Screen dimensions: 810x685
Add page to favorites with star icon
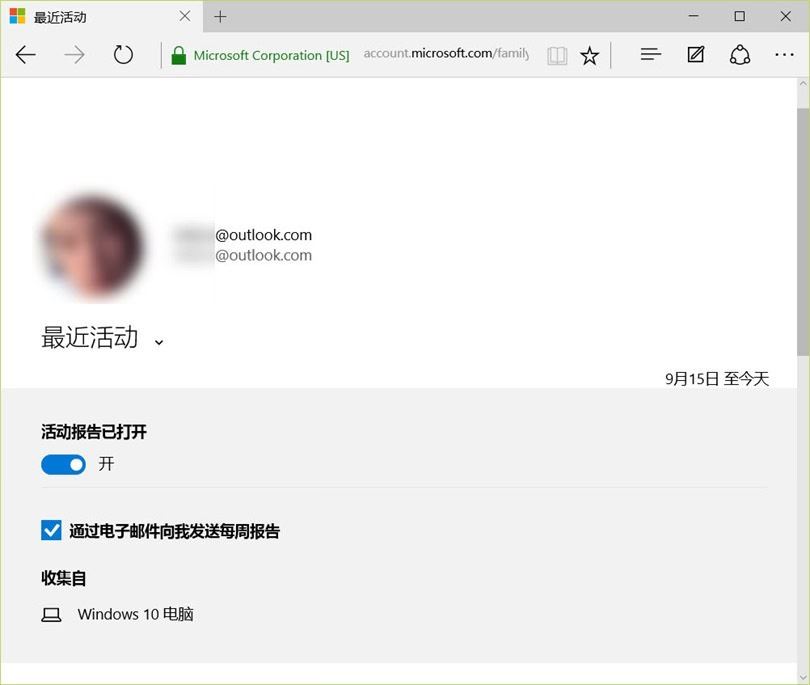590,56
